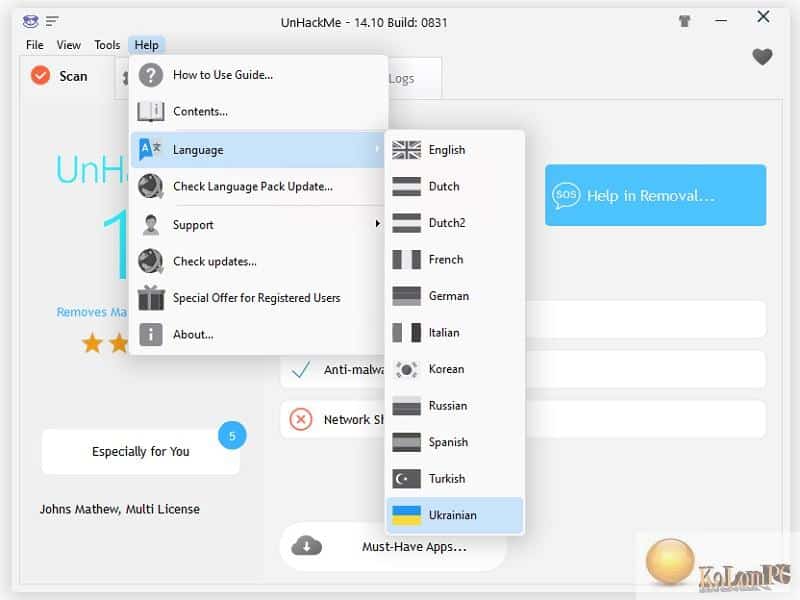The image size is (800, 600).
Task: Switch to the Scan tab
Action: click(x=67, y=77)
